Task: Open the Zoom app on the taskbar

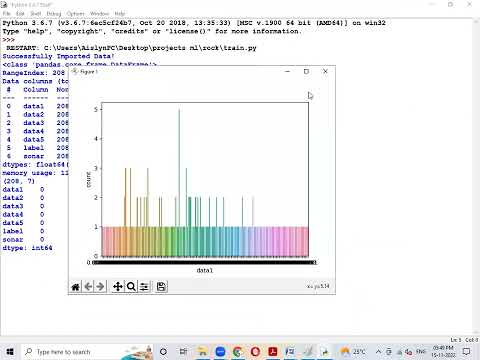Action: point(220,352)
